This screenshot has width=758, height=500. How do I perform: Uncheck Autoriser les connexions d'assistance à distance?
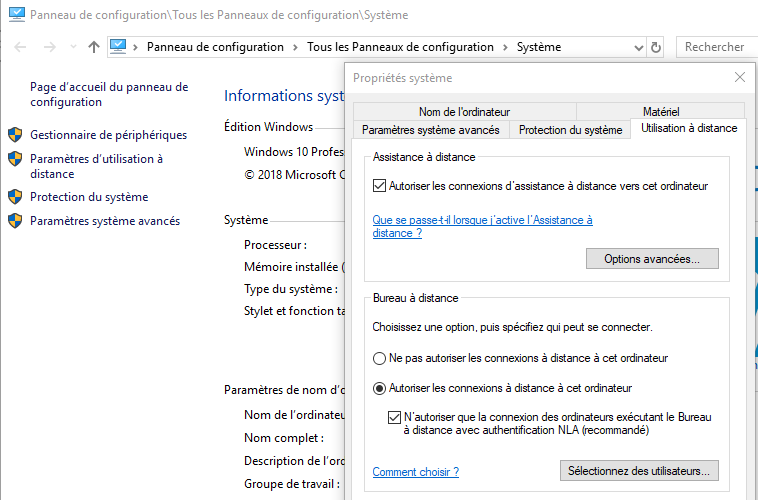tap(379, 186)
